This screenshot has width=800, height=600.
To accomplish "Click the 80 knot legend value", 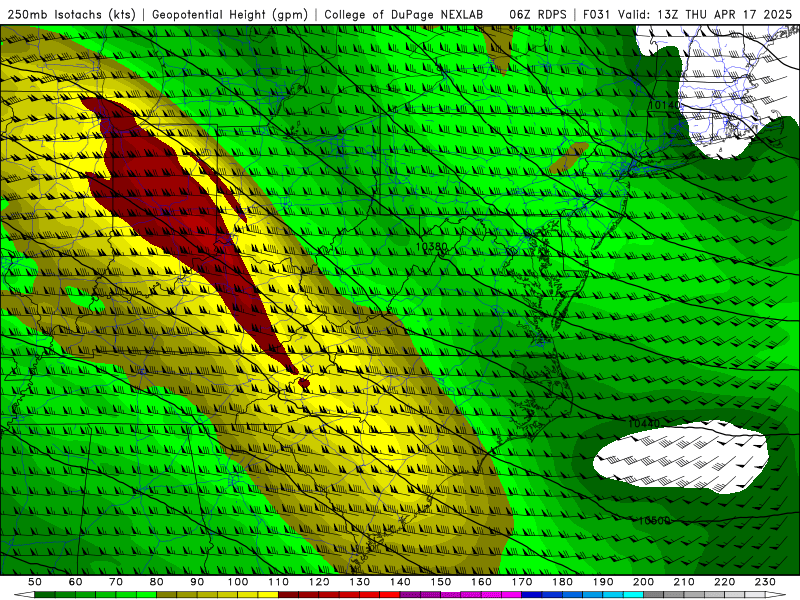I will pyautogui.click(x=157, y=582).
